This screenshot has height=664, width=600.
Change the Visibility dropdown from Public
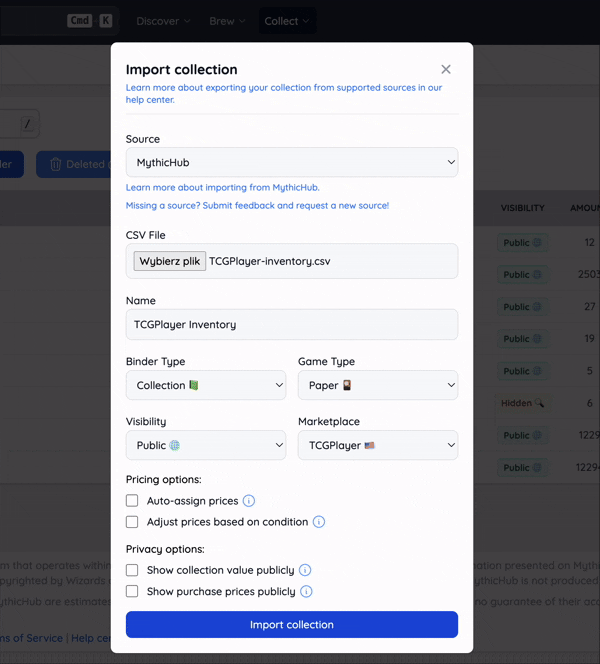pos(205,445)
